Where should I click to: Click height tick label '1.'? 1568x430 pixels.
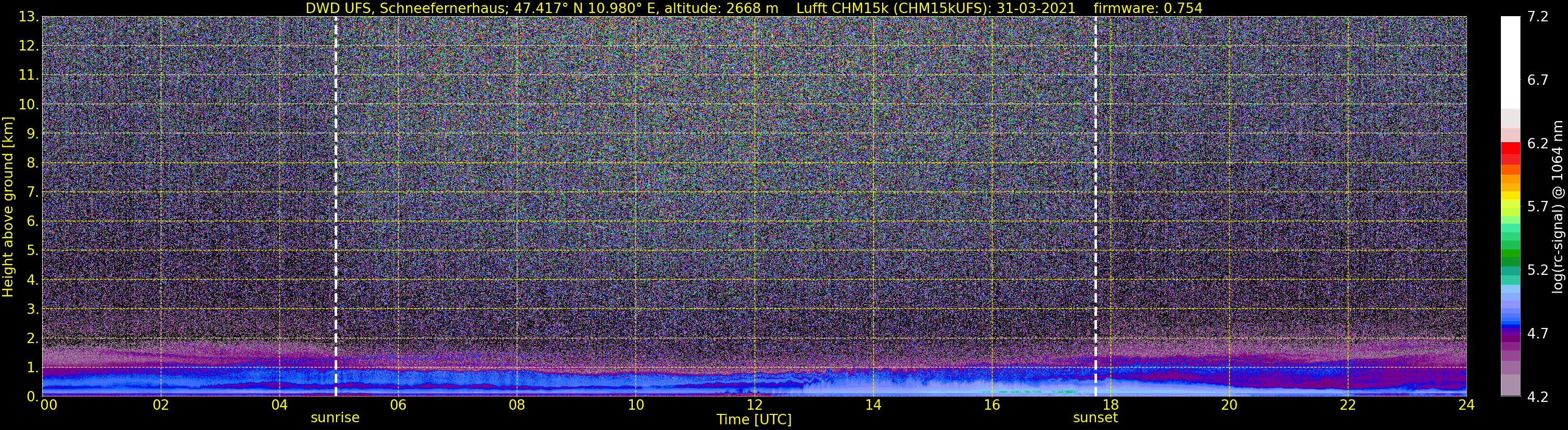[32, 368]
